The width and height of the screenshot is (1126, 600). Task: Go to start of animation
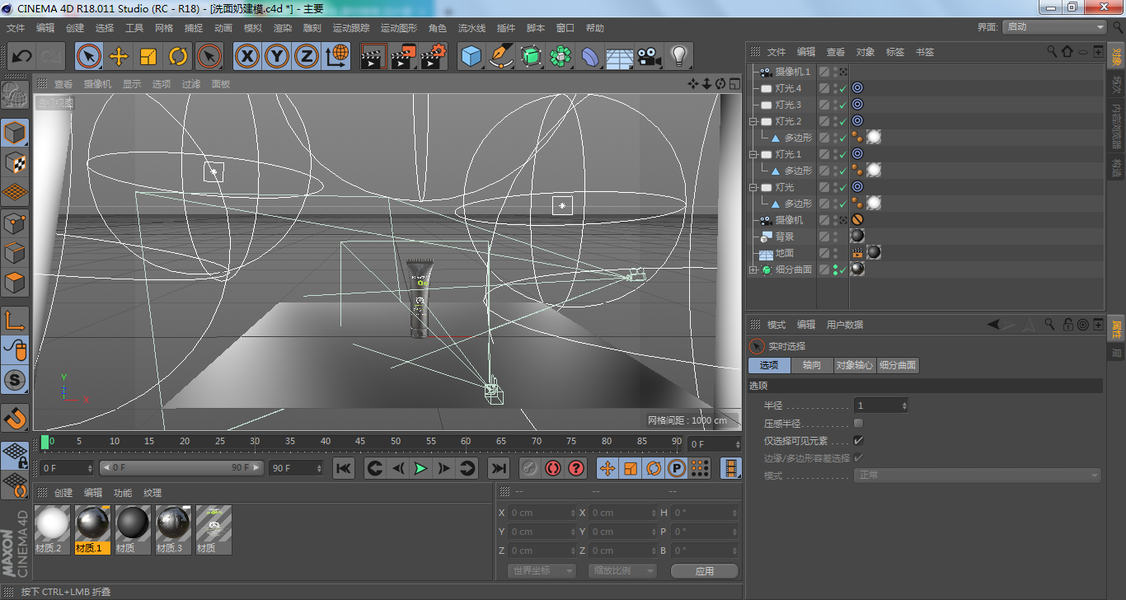[x=343, y=469]
